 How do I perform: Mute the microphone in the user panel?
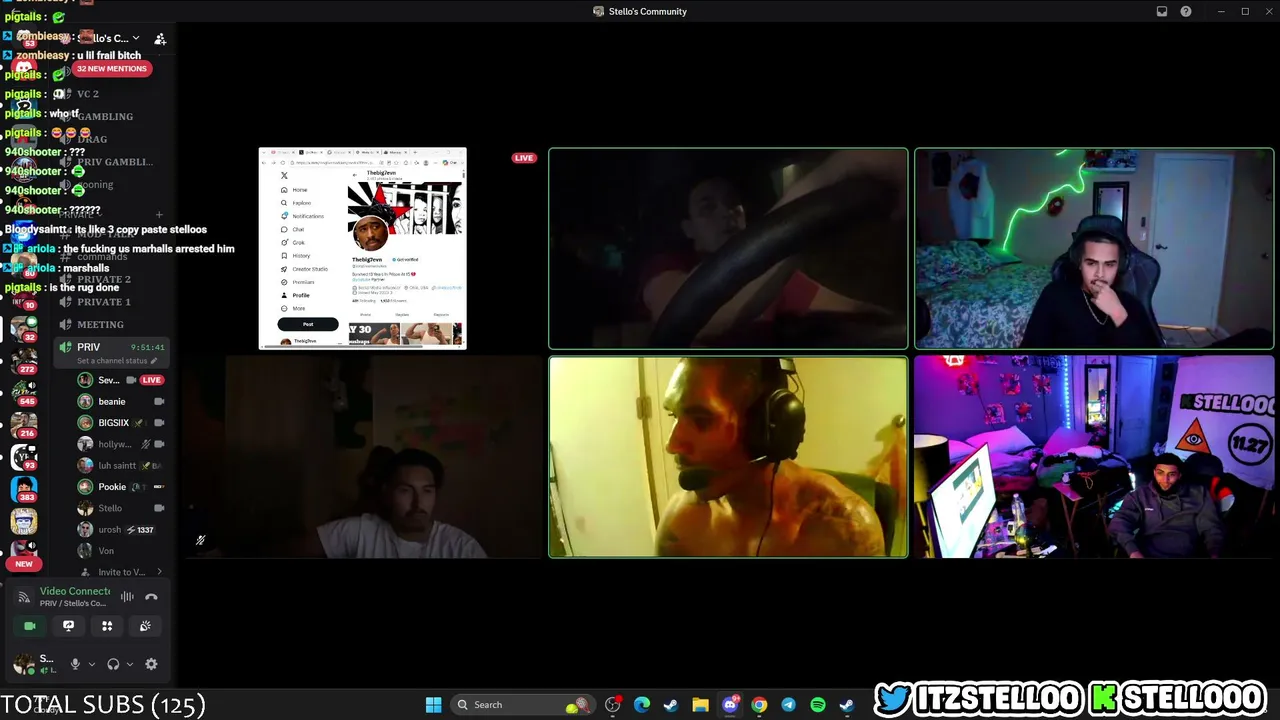point(75,664)
